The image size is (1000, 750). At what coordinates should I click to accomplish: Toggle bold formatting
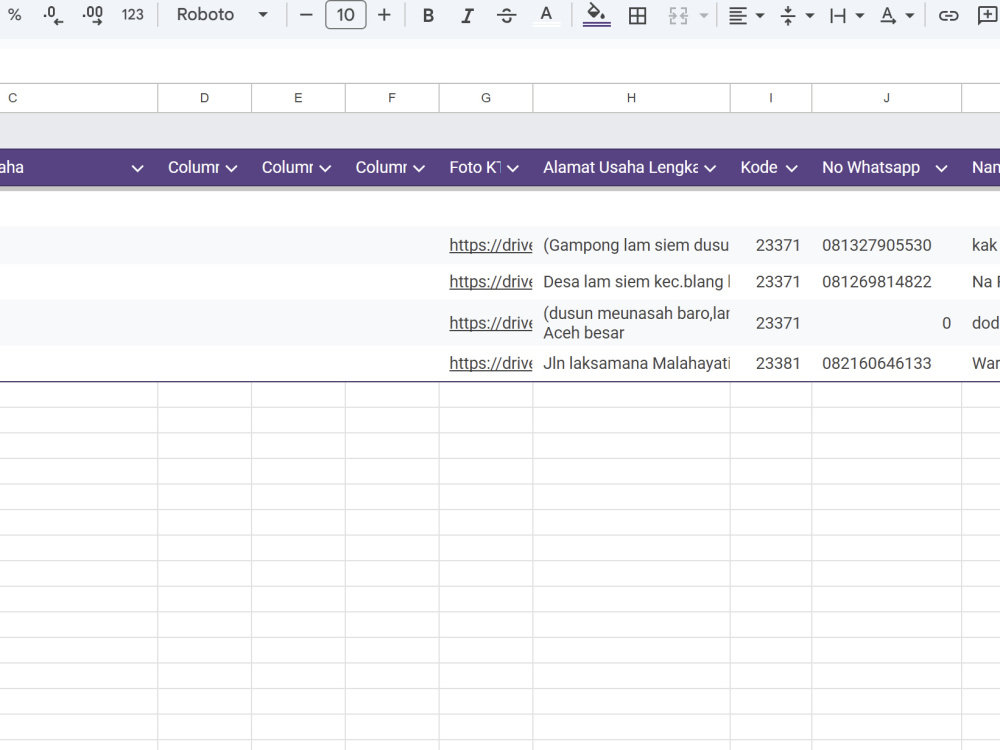tap(429, 15)
